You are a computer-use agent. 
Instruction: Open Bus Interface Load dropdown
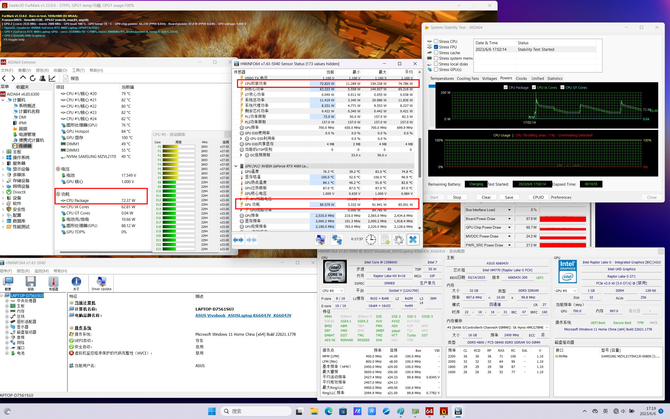coord(509,210)
